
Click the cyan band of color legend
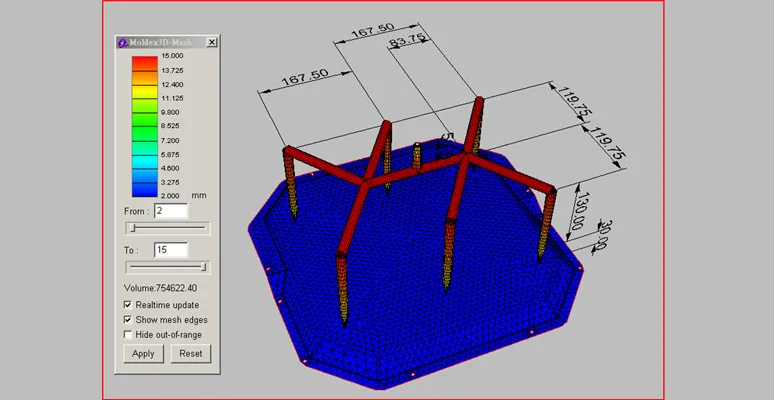[145, 161]
